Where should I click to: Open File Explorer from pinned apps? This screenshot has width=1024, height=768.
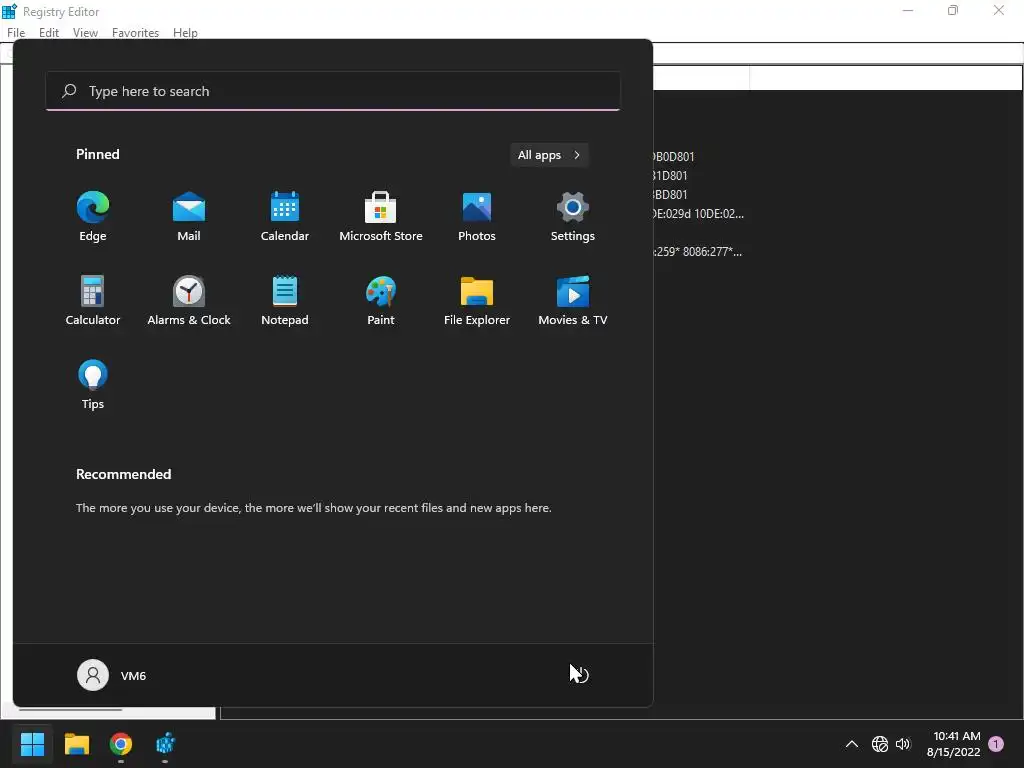point(477,301)
